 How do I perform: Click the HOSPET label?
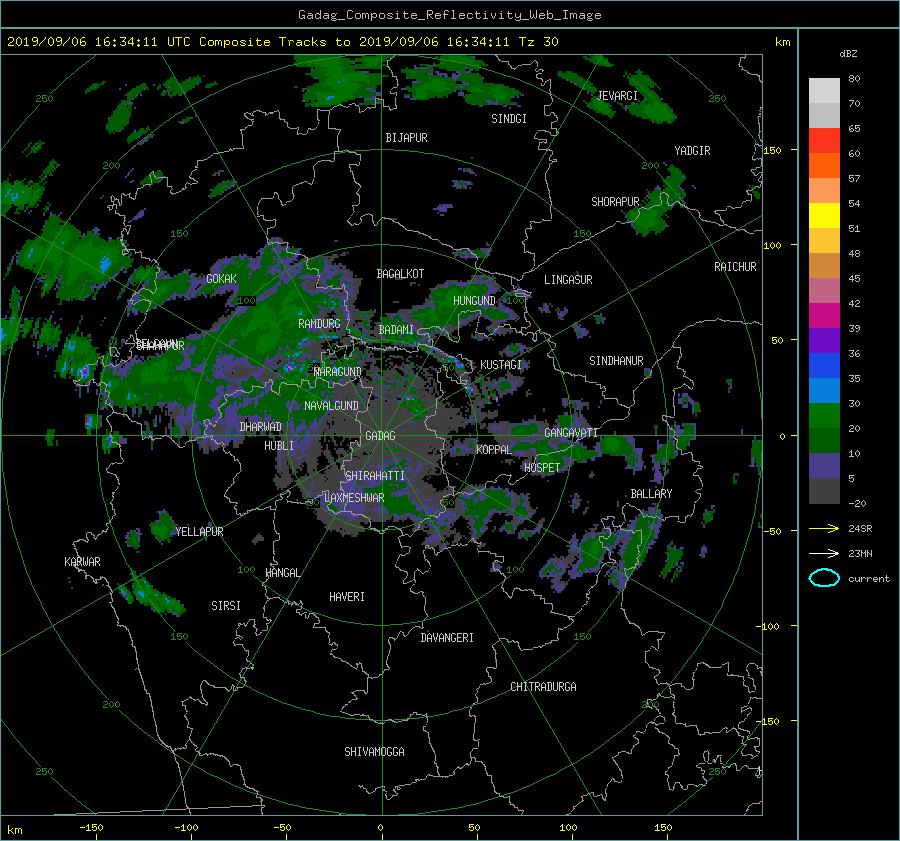pos(542,468)
